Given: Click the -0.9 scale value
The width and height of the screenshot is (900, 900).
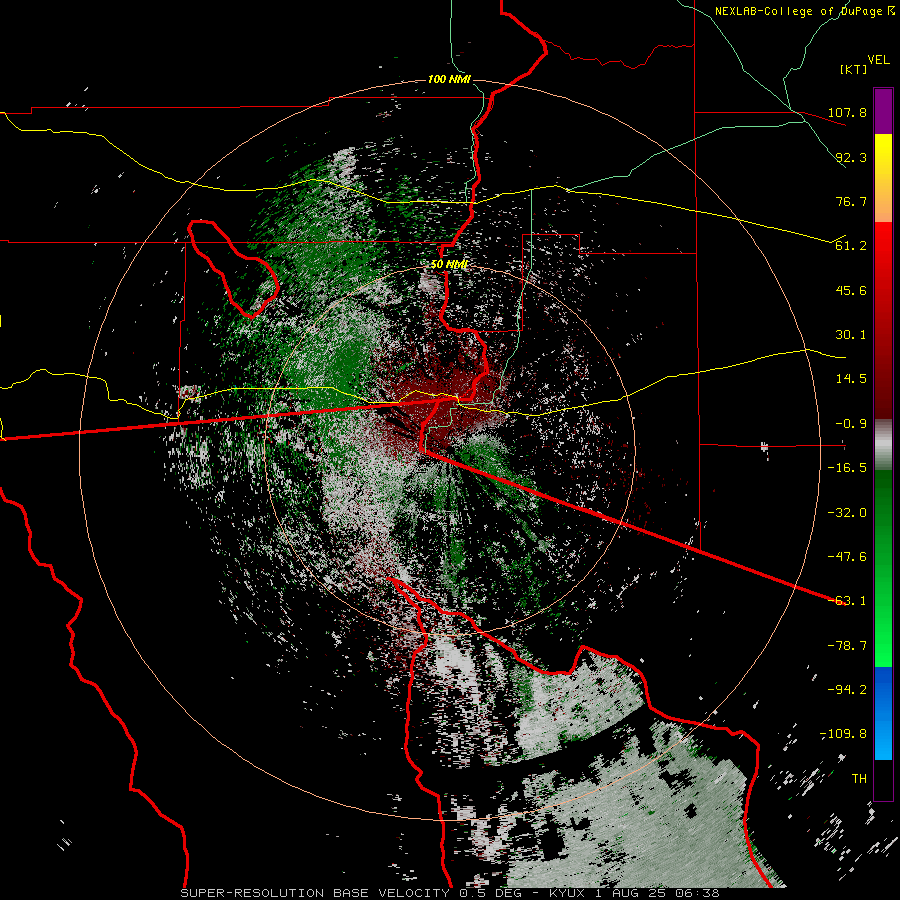Looking at the screenshot, I should 847,424.
